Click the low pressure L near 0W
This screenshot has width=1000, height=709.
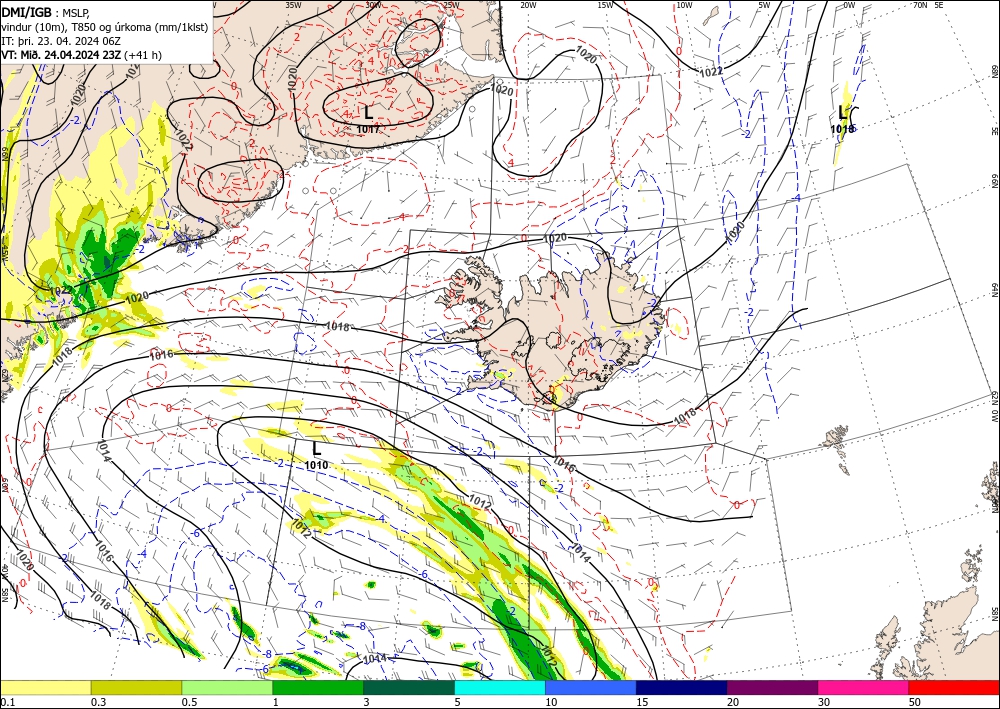point(842,113)
